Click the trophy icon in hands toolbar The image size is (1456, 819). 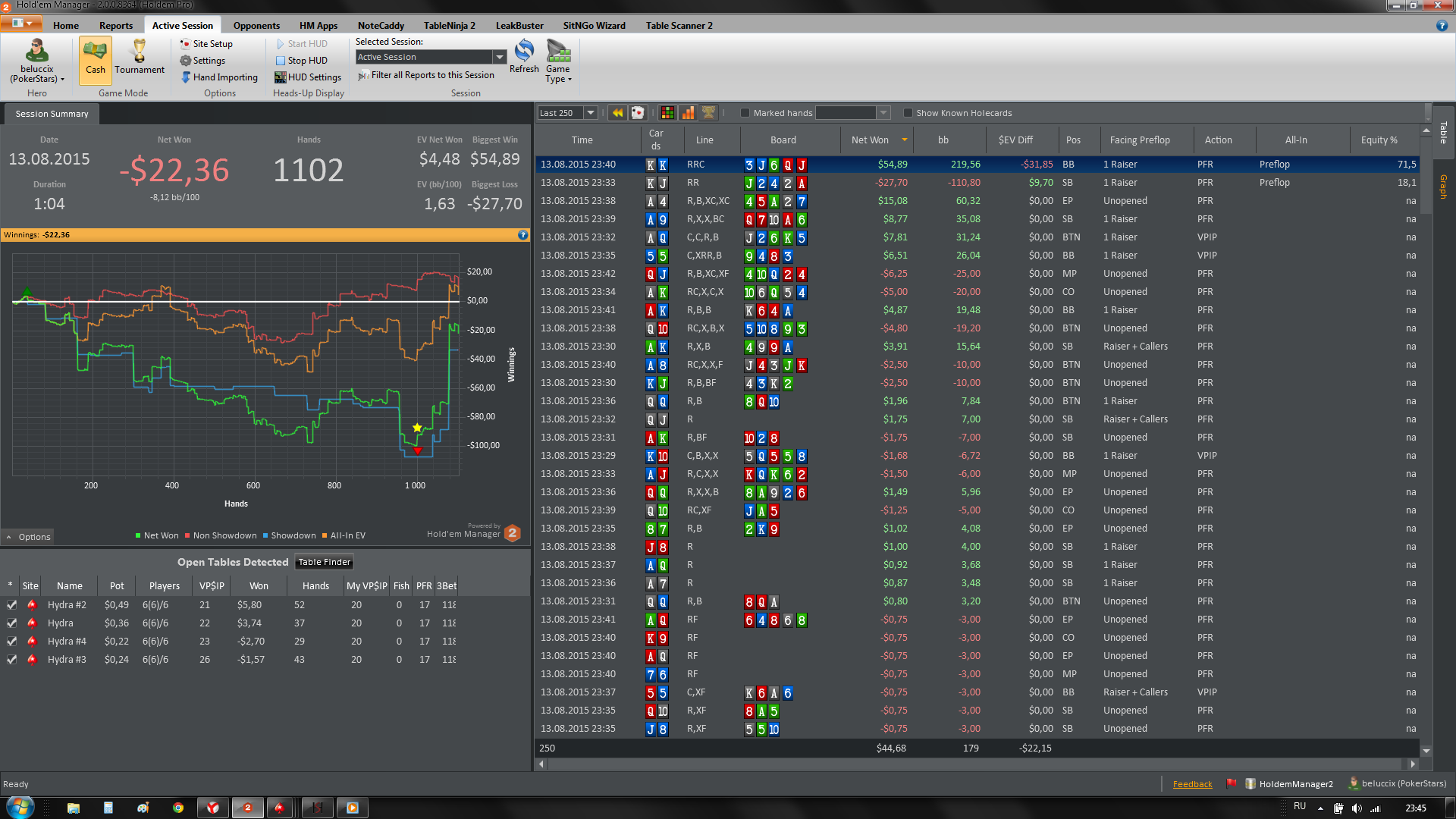click(708, 113)
